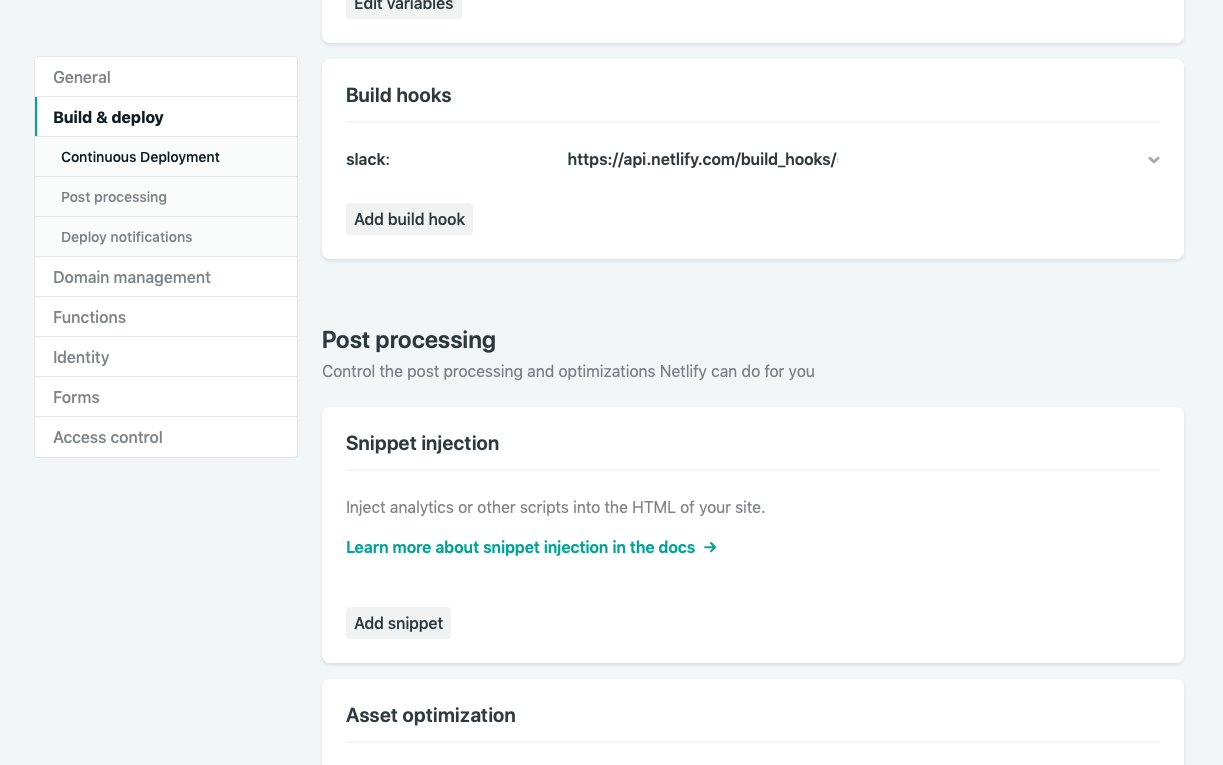Navigate to Access control settings
This screenshot has width=1223, height=765.
(107, 437)
